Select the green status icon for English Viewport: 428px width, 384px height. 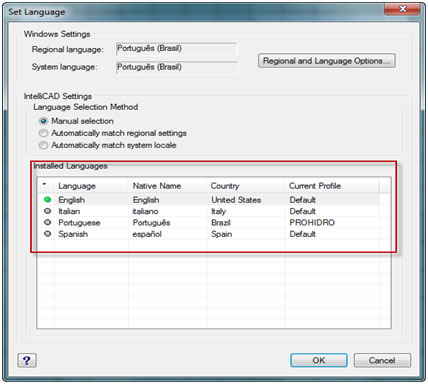click(x=48, y=200)
